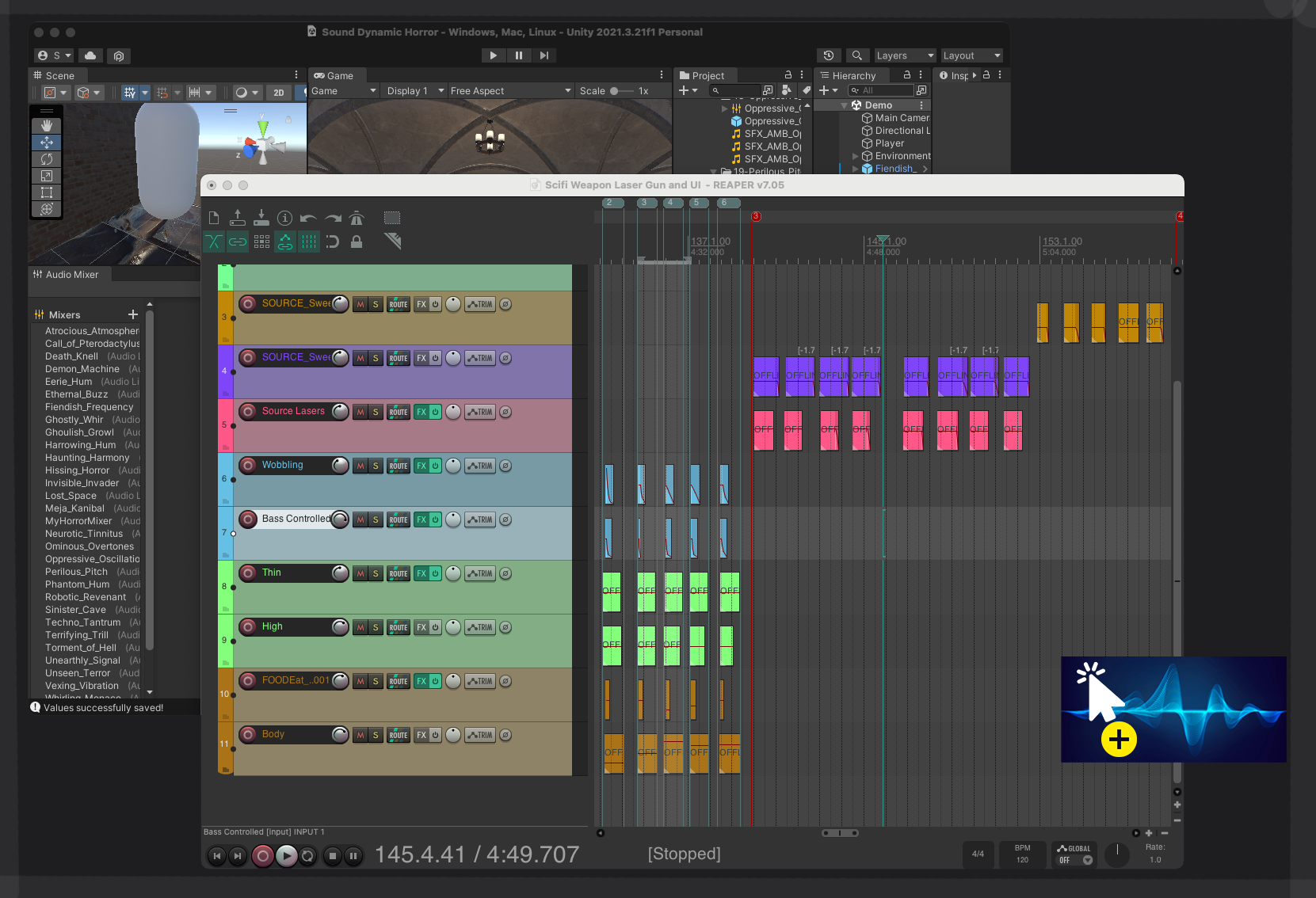Open Display 1 dropdown in Game view
Viewport: 1316px width, 898px height.
click(x=415, y=91)
